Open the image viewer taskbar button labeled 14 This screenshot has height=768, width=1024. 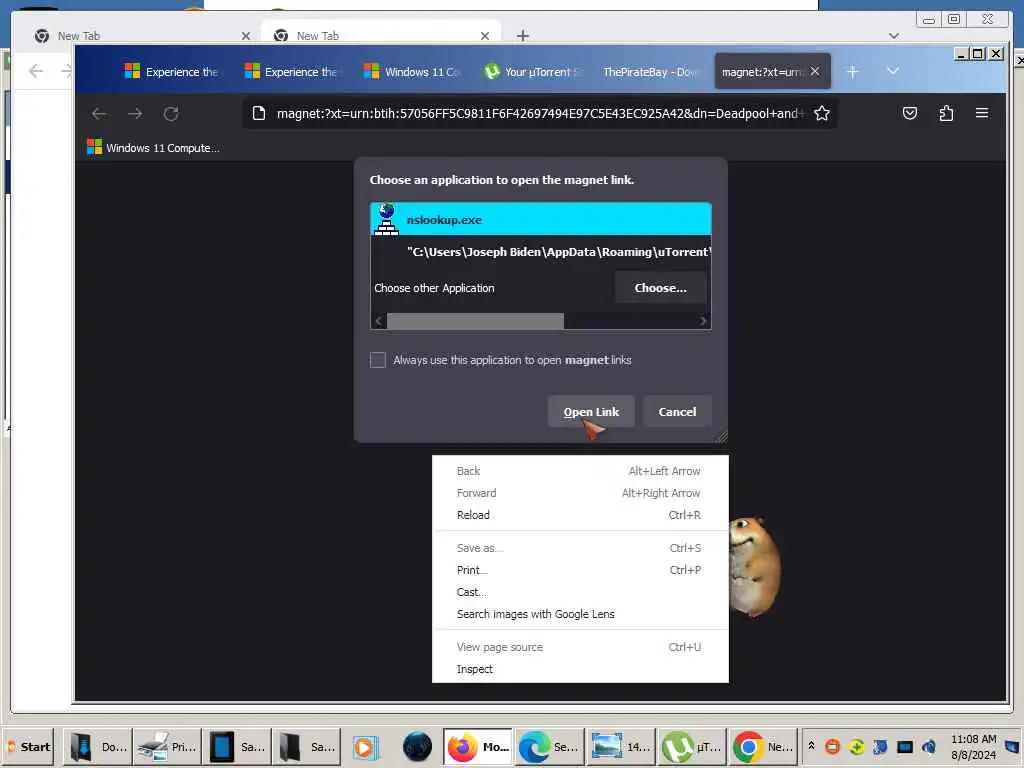click(620, 746)
